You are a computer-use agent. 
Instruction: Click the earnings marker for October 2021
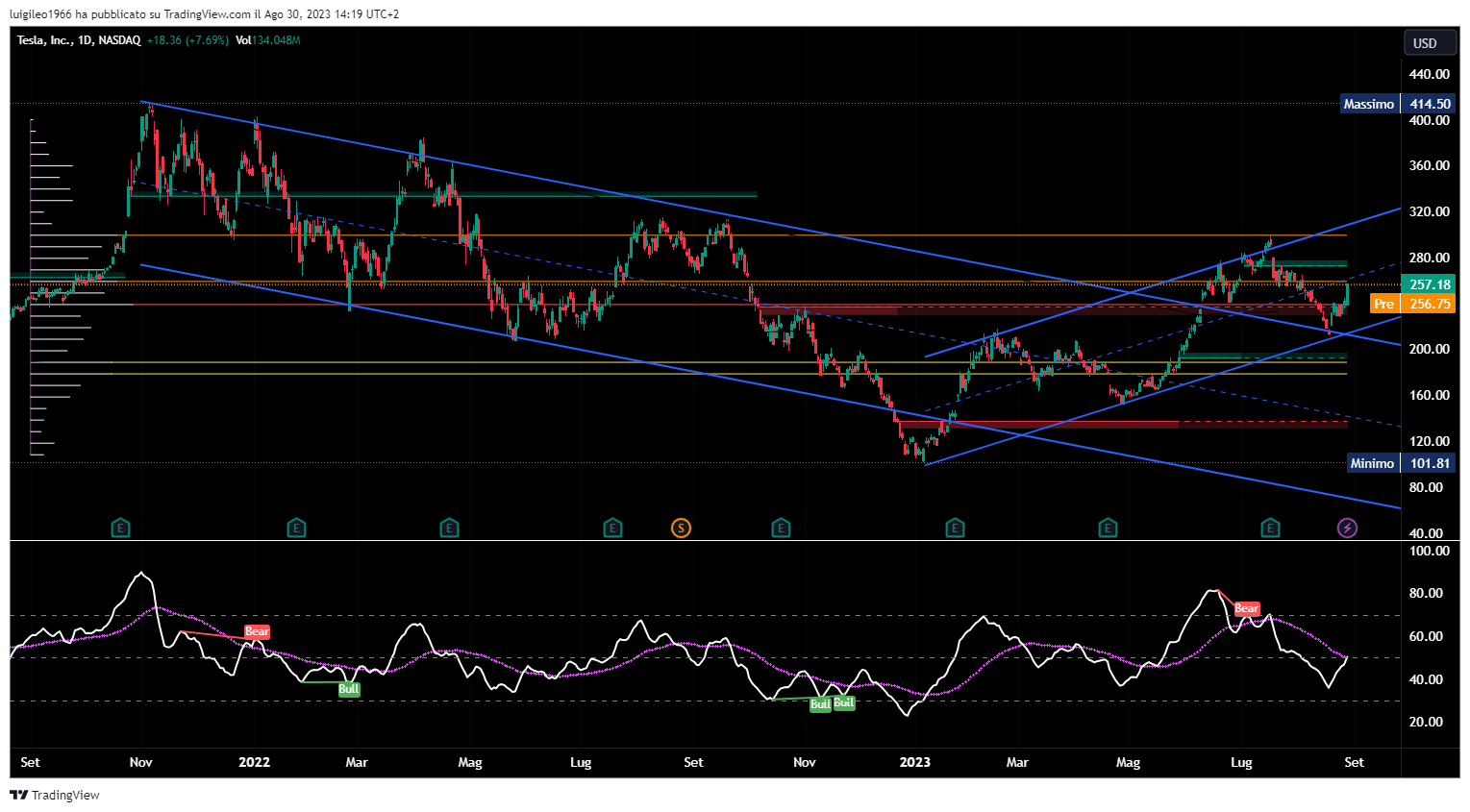tap(120, 528)
